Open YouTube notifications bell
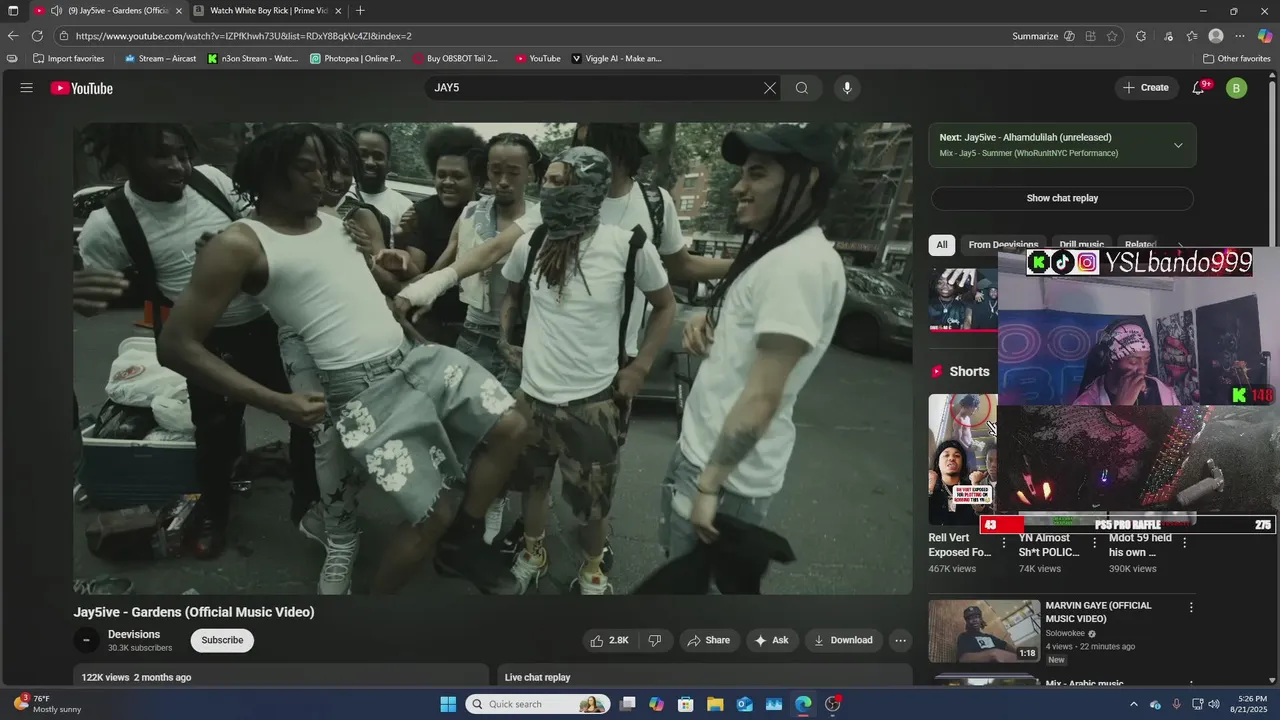The image size is (1280, 720). (x=1199, y=88)
